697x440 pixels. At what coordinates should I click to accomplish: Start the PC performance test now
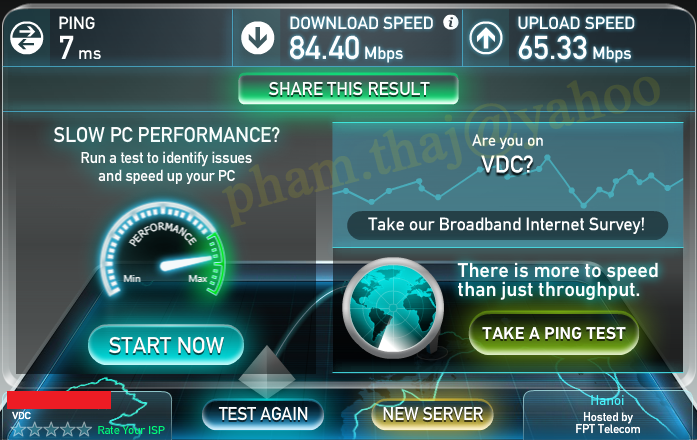166,345
